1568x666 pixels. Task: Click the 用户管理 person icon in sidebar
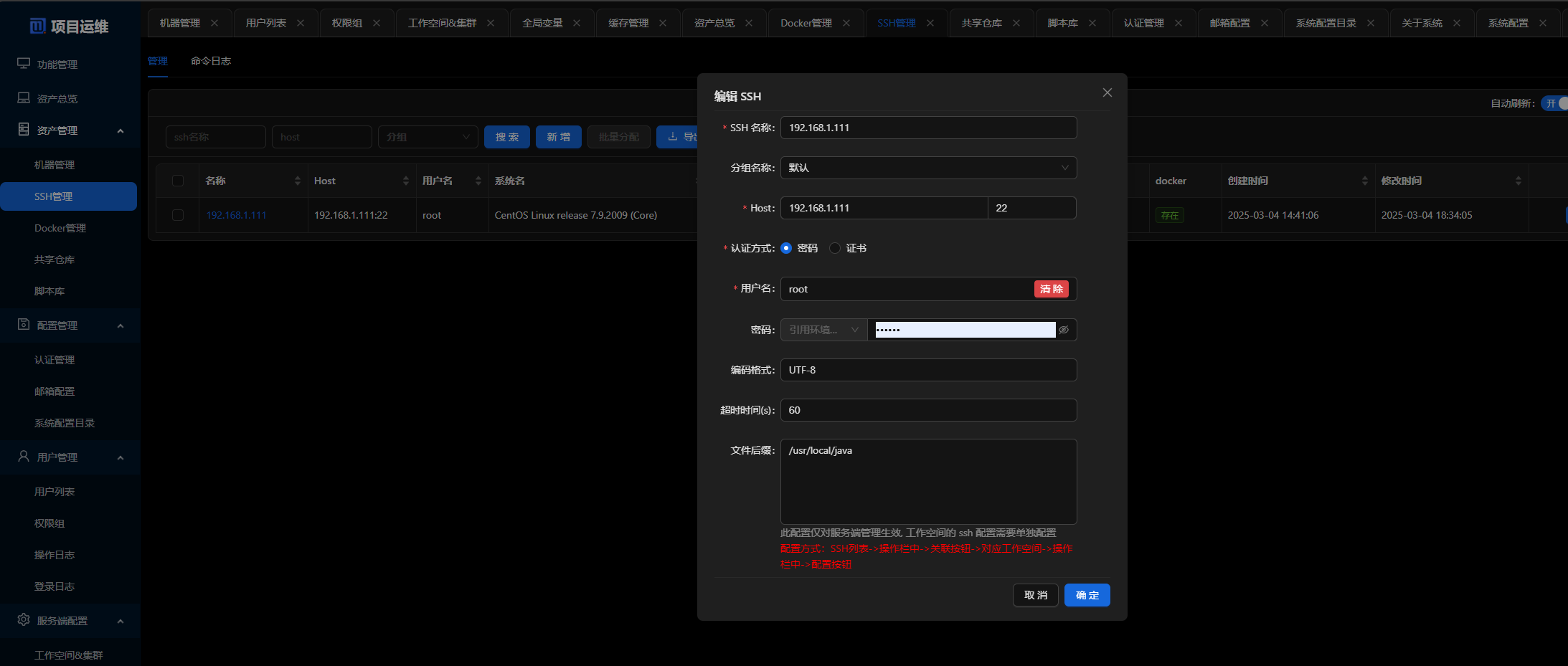[x=24, y=457]
